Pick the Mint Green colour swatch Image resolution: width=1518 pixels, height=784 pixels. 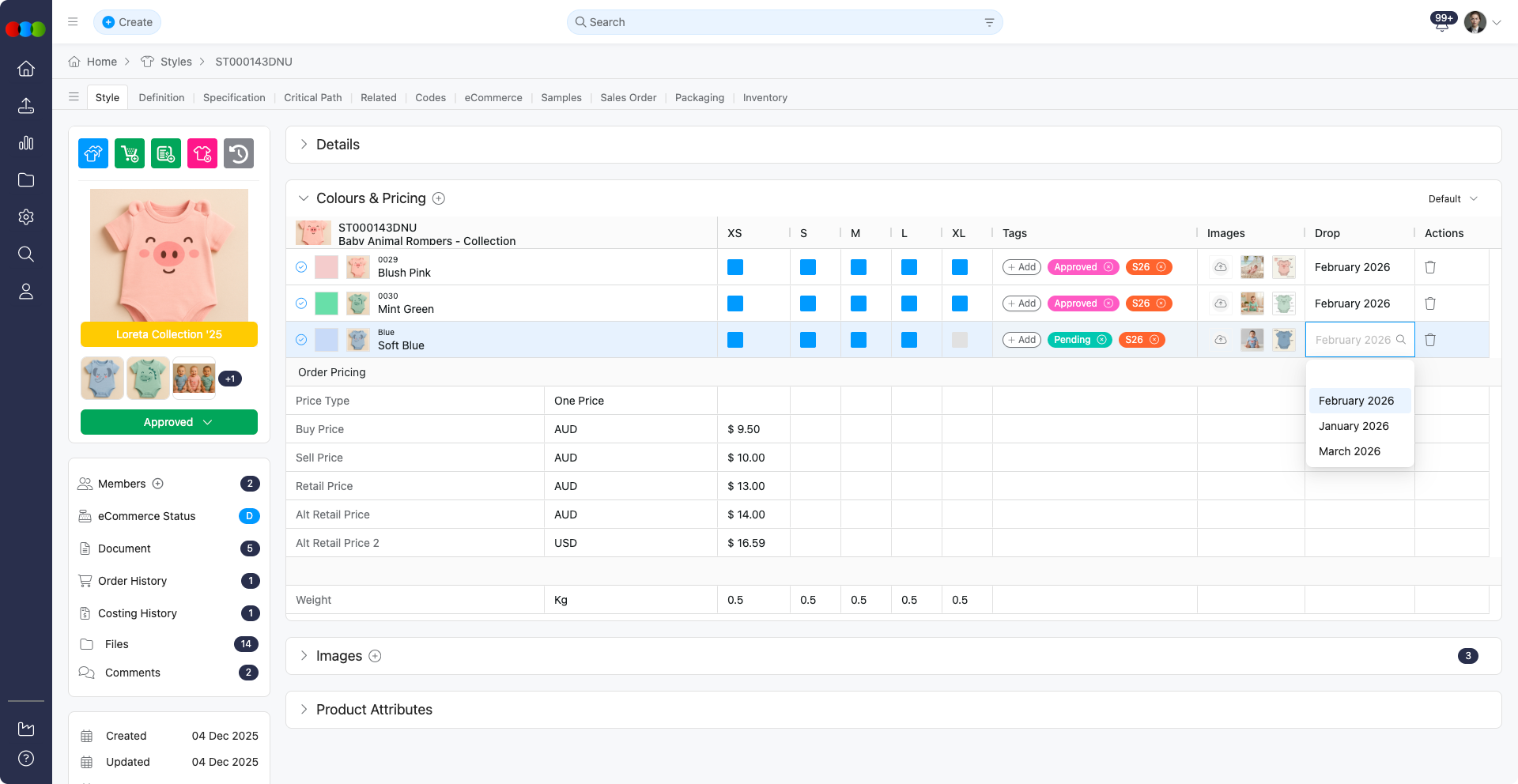click(325, 303)
